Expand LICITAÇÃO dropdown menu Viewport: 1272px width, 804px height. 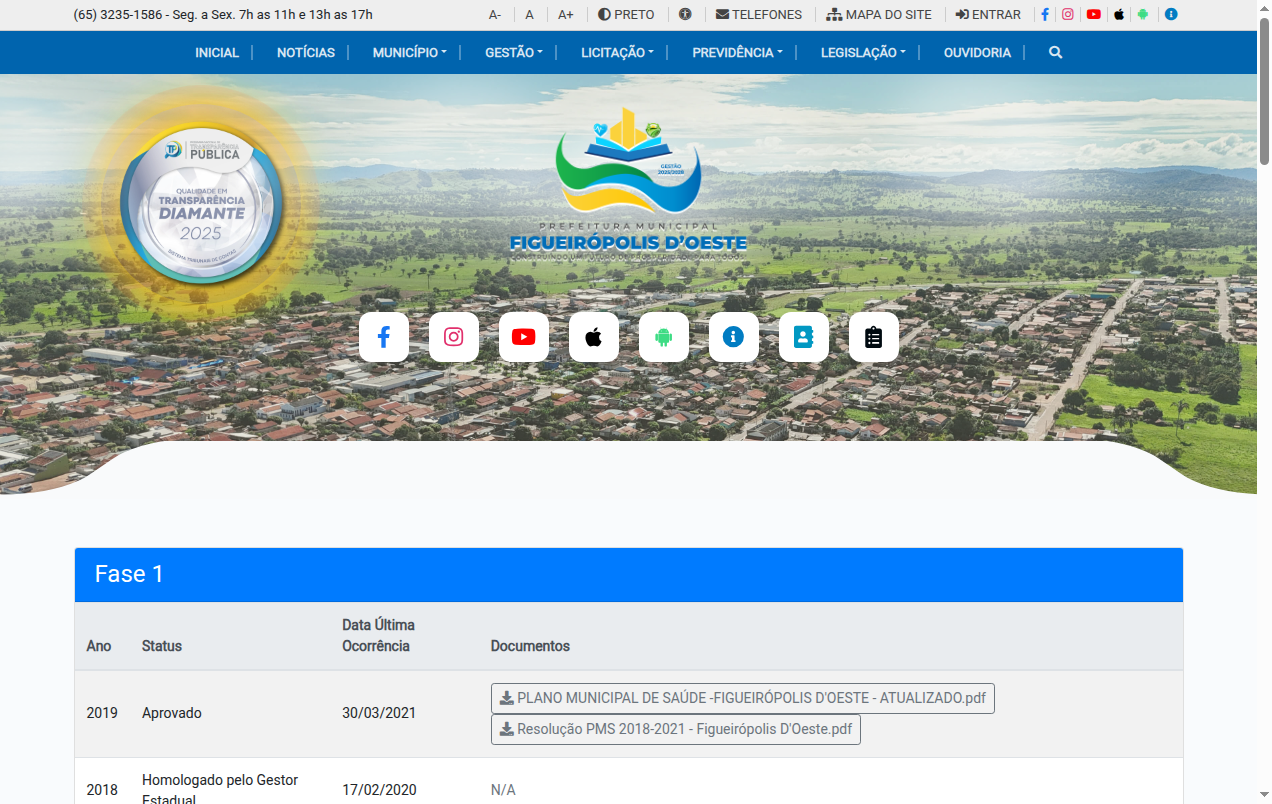click(x=617, y=52)
